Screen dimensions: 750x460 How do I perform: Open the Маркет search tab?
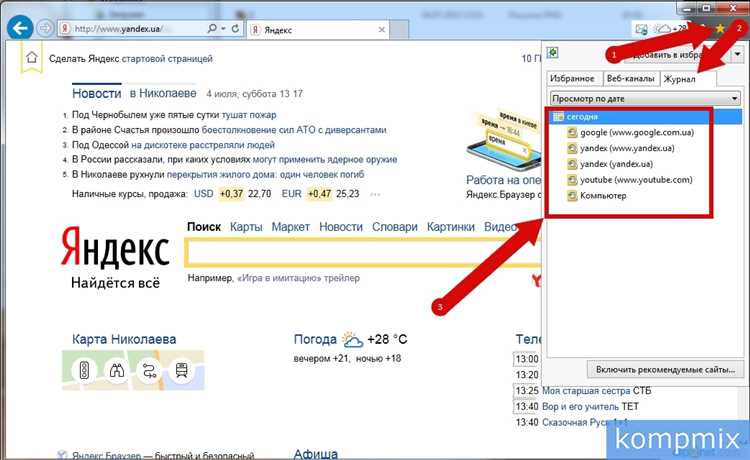click(x=290, y=227)
